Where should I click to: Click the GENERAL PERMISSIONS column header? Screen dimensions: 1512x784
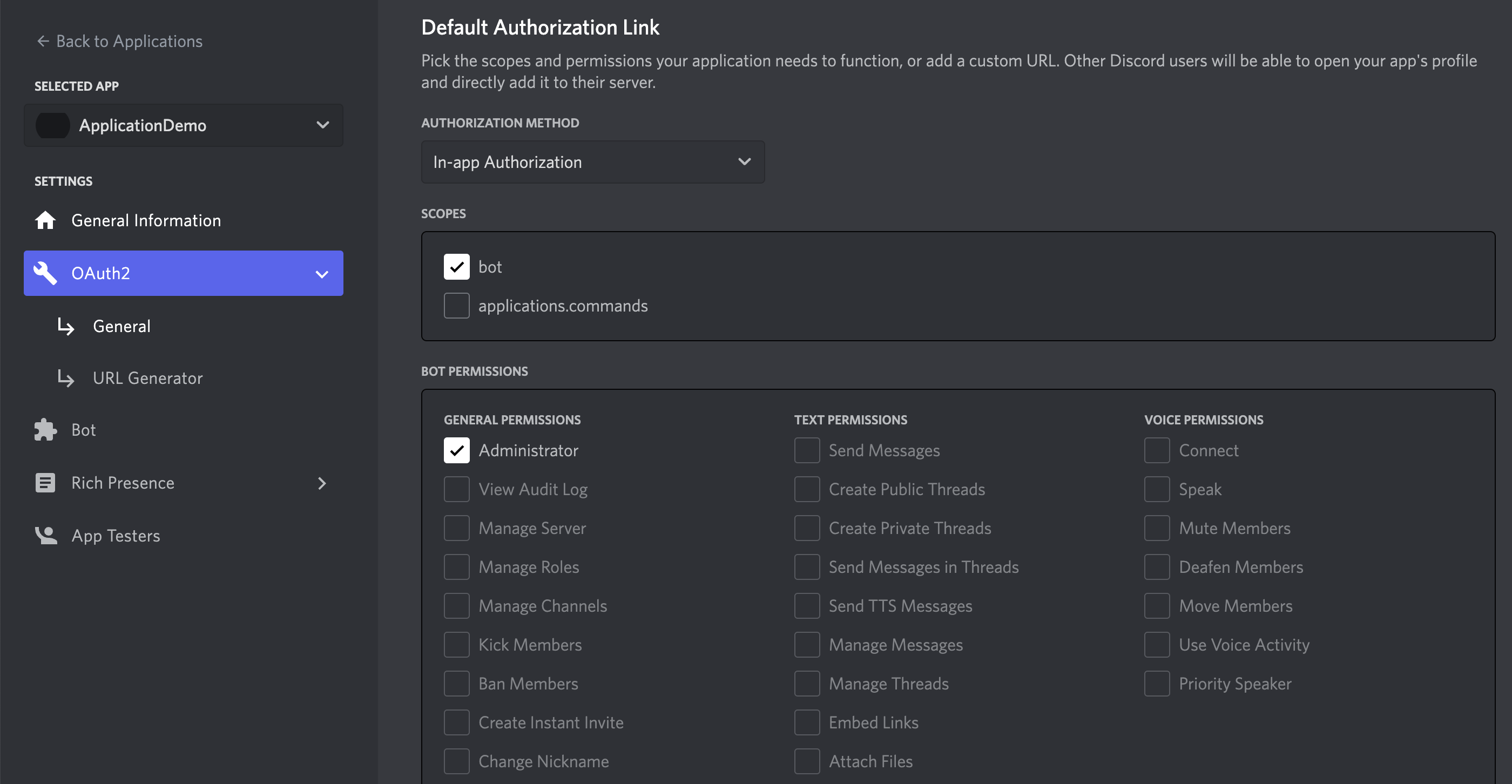(x=512, y=420)
